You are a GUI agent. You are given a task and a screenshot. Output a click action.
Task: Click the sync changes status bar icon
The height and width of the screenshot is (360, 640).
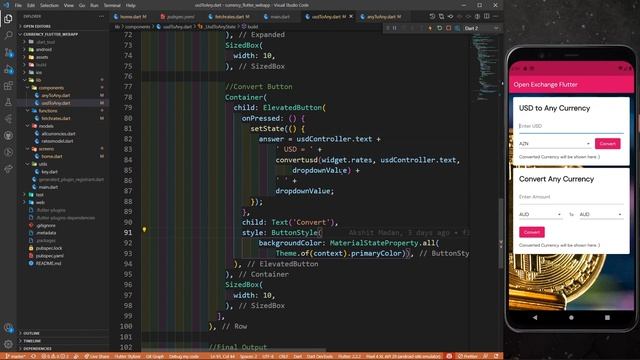click(x=33, y=356)
